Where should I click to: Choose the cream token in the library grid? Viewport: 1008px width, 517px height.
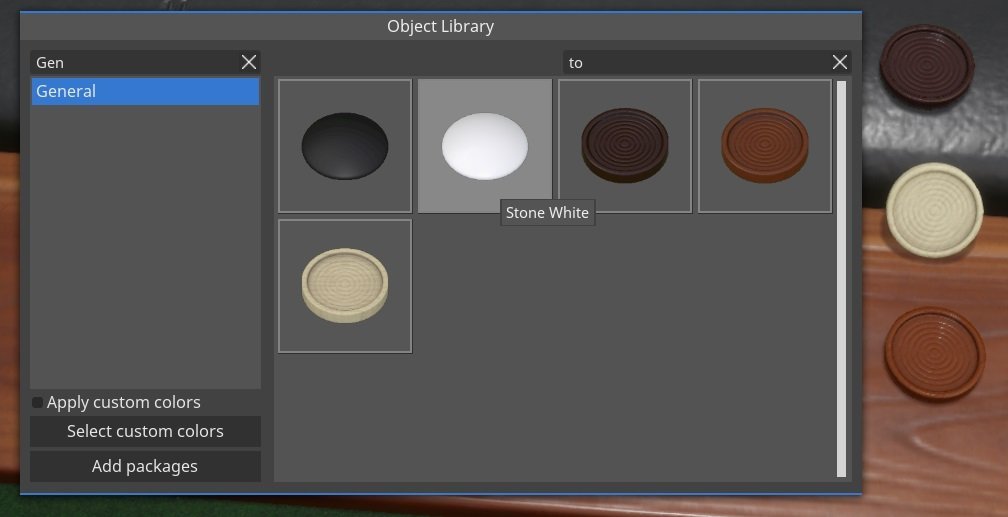(345, 286)
